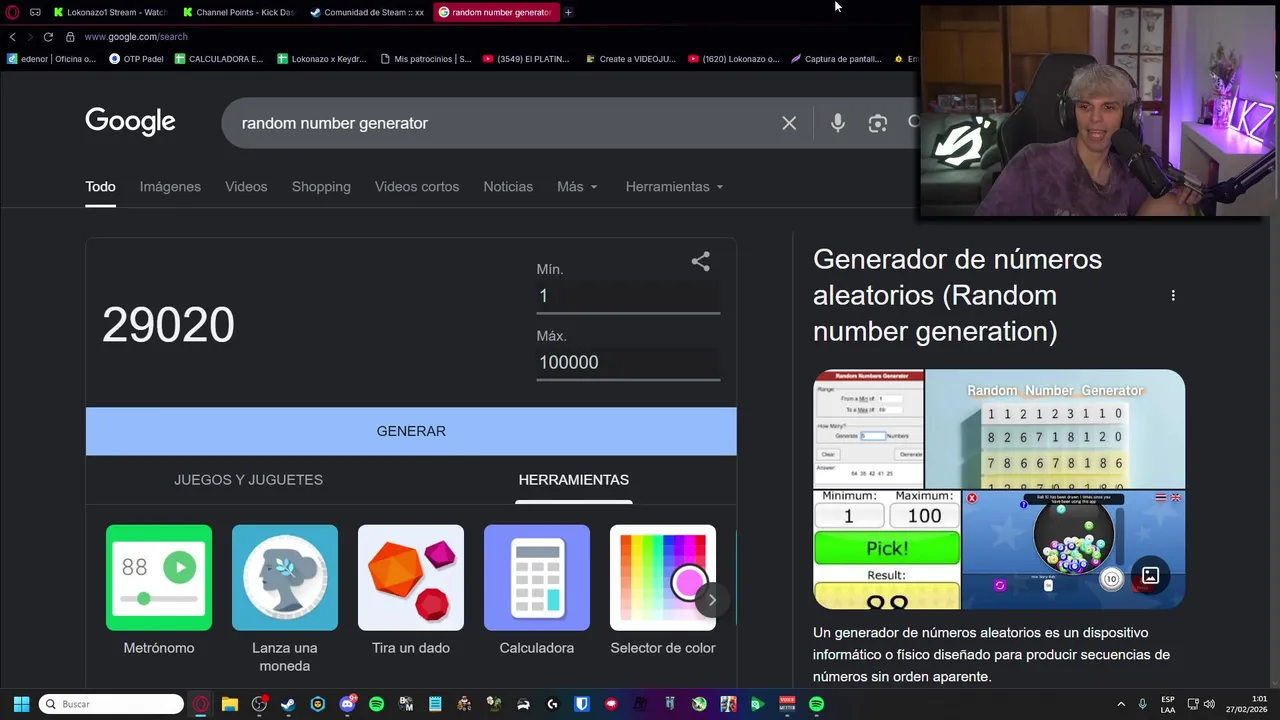Switch to the Shopping results tab
Screen dimensions: 1280x720
point(321,187)
